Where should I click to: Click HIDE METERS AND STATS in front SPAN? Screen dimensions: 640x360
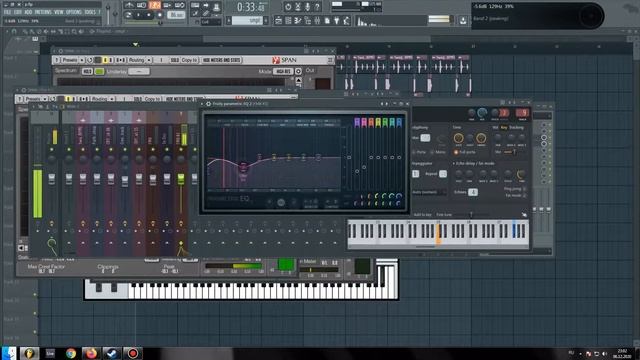tap(222, 60)
